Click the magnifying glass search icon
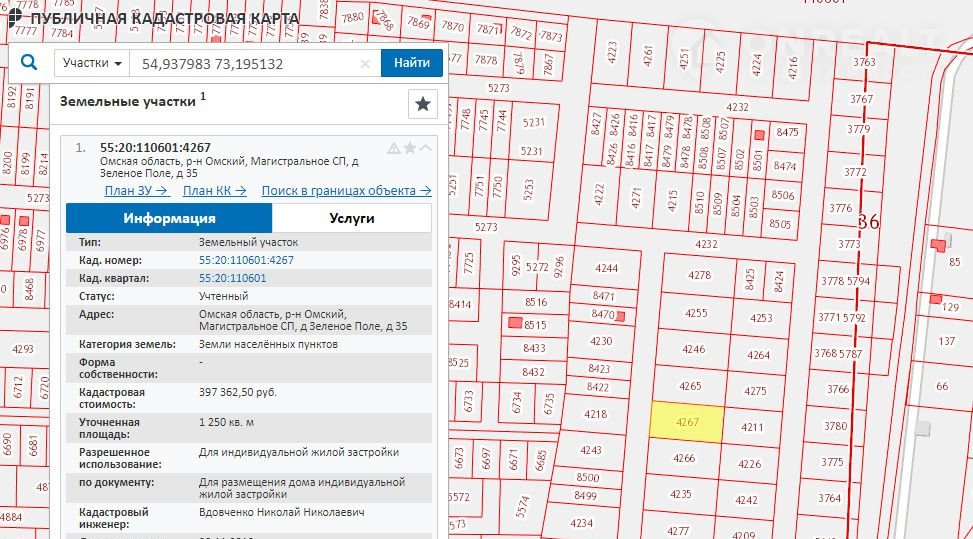The height and width of the screenshot is (539, 973). (29, 63)
